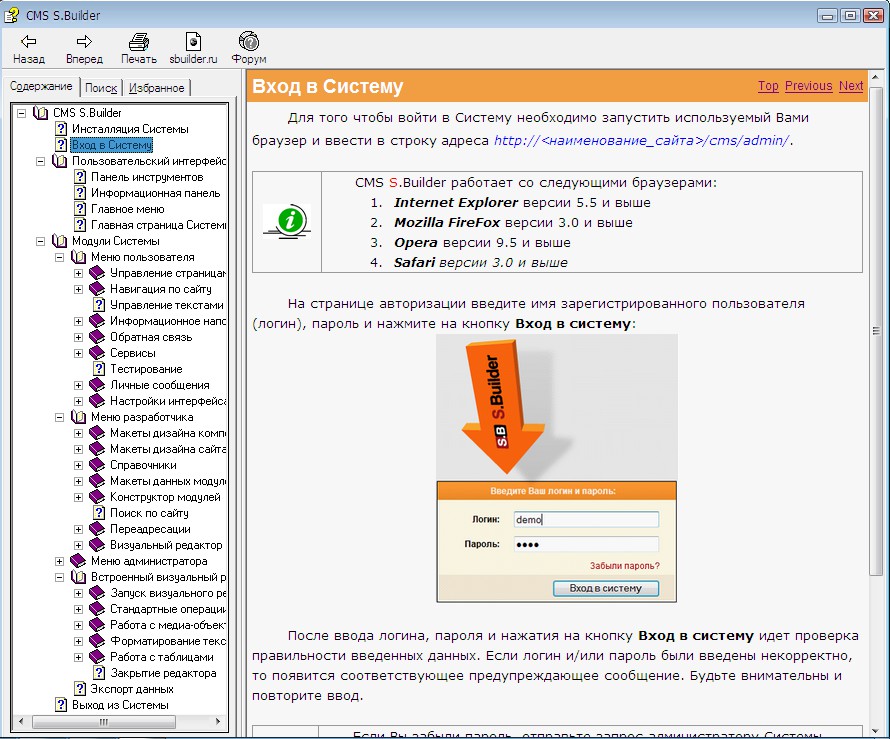The height and width of the screenshot is (739, 890).
Task: Click the tree's horizontal scrollbar thumb
Action: [104, 722]
